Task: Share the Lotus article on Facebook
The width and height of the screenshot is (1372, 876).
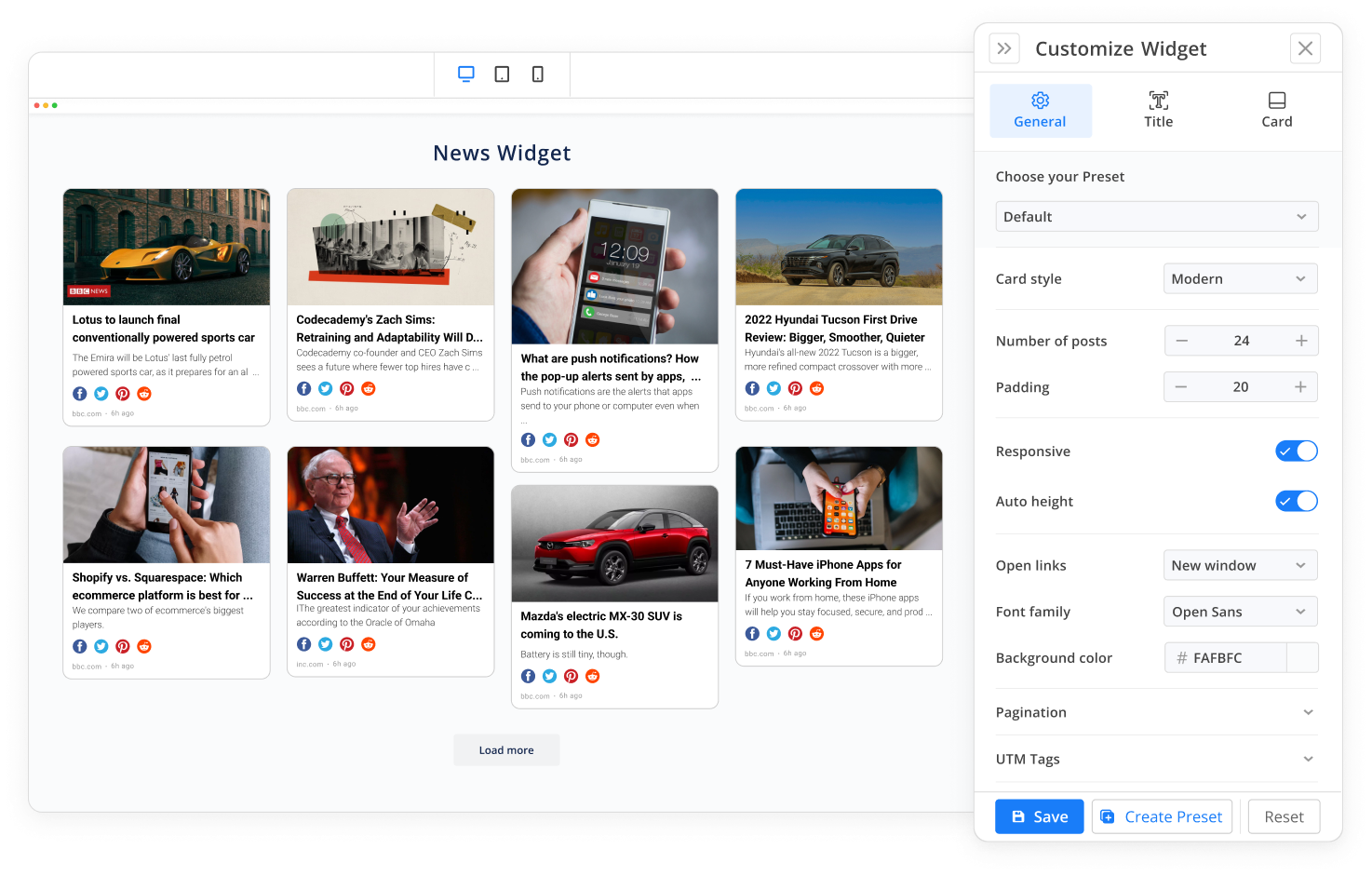Action: click(79, 393)
